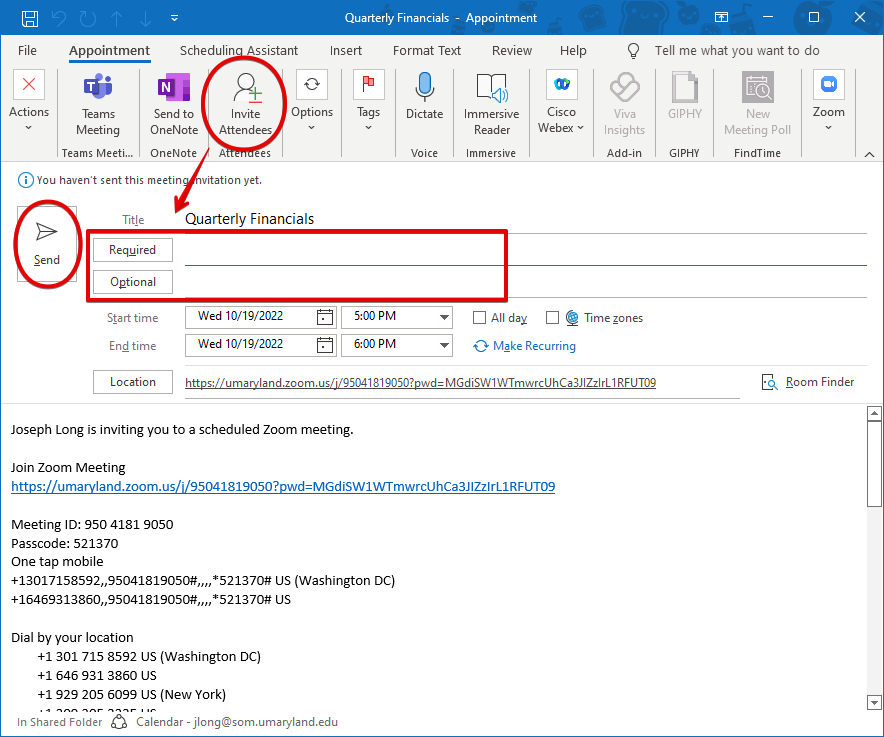Open the Format Text tab

[427, 51]
